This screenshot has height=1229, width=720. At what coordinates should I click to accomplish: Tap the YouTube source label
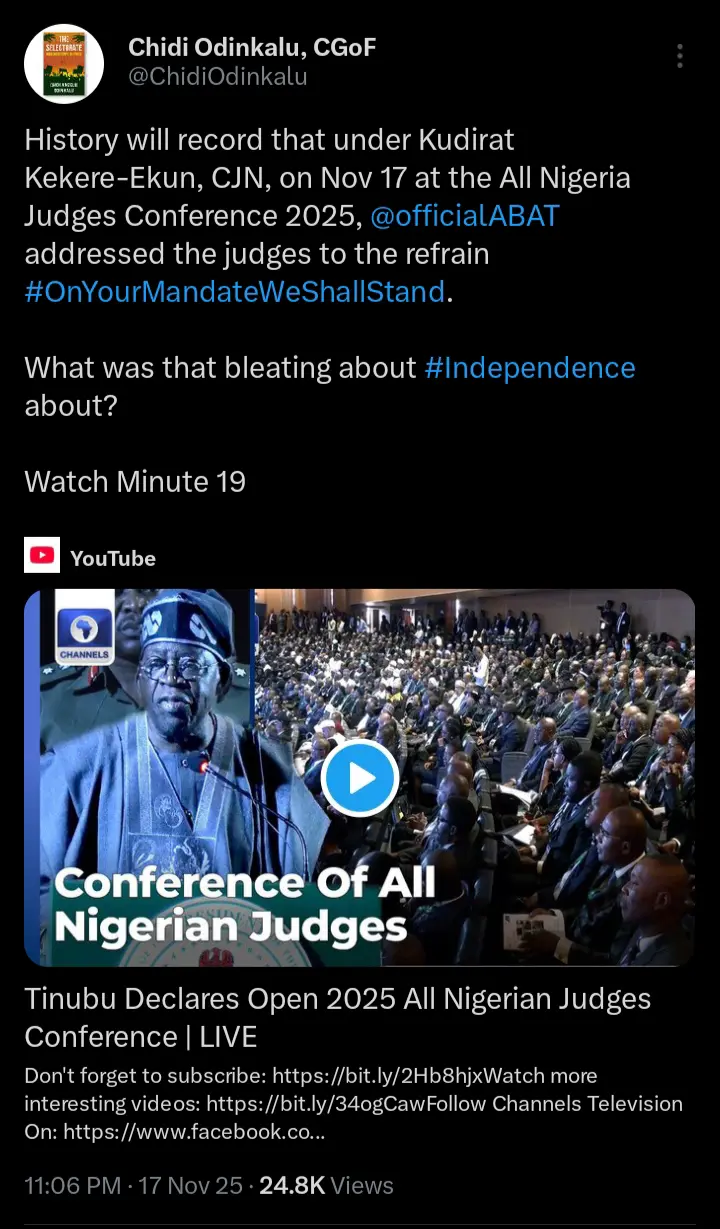(x=113, y=558)
